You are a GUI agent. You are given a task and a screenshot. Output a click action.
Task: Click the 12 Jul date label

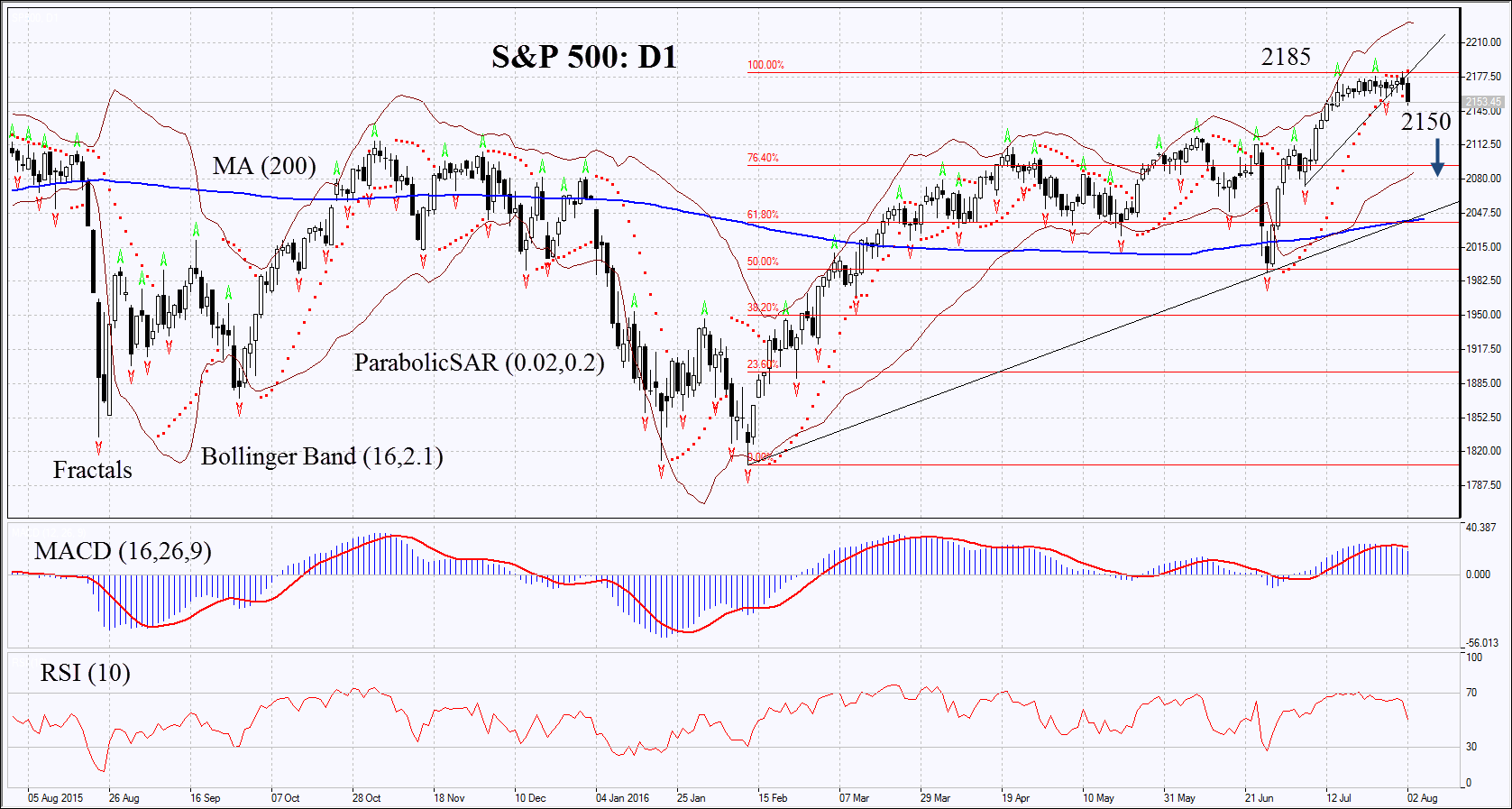point(1338,798)
